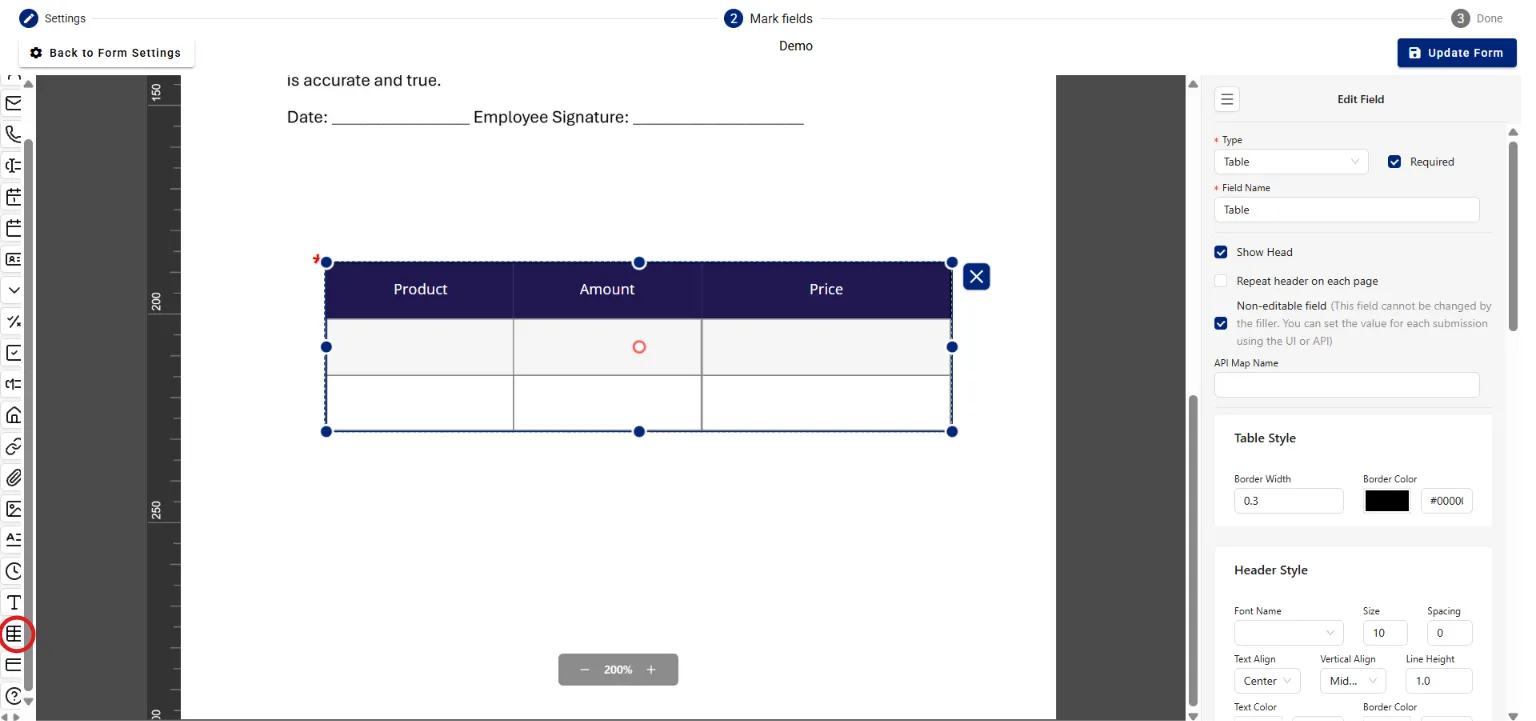Image resolution: width=1536 pixels, height=721 pixels.
Task: Click the Update Form button
Action: click(x=1457, y=53)
